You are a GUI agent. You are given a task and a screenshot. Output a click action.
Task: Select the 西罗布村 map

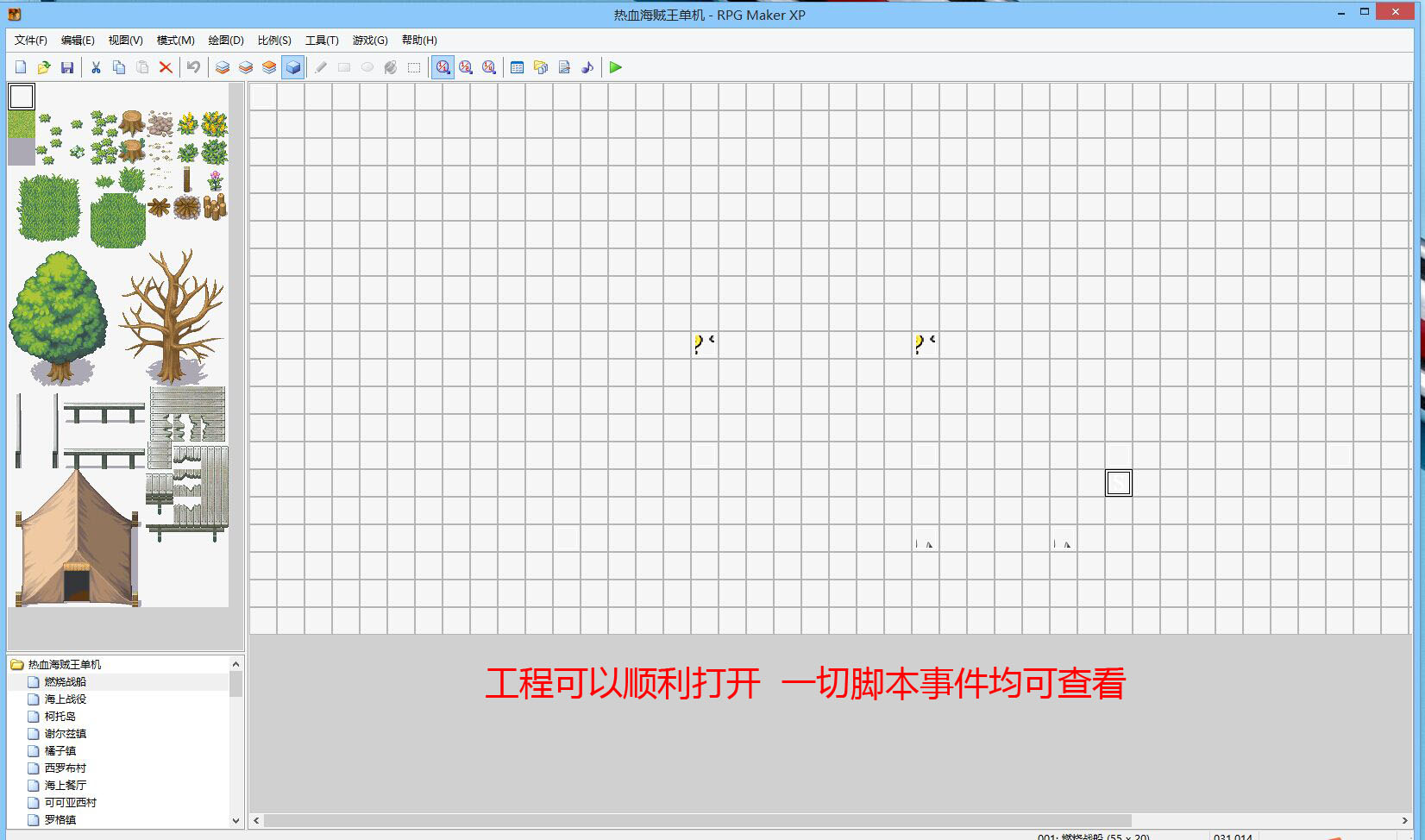66,768
